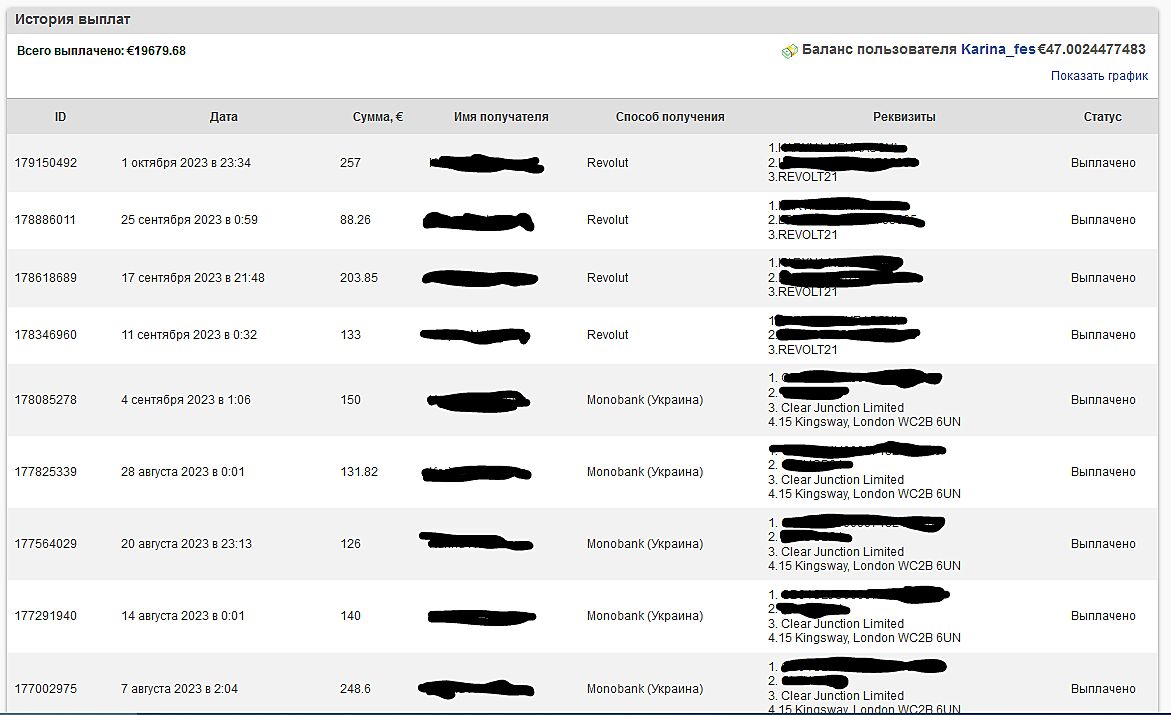This screenshot has height=715, width=1171.
Task: Open the Karina_fes user profile link
Action: pyautogui.click(x=997, y=49)
